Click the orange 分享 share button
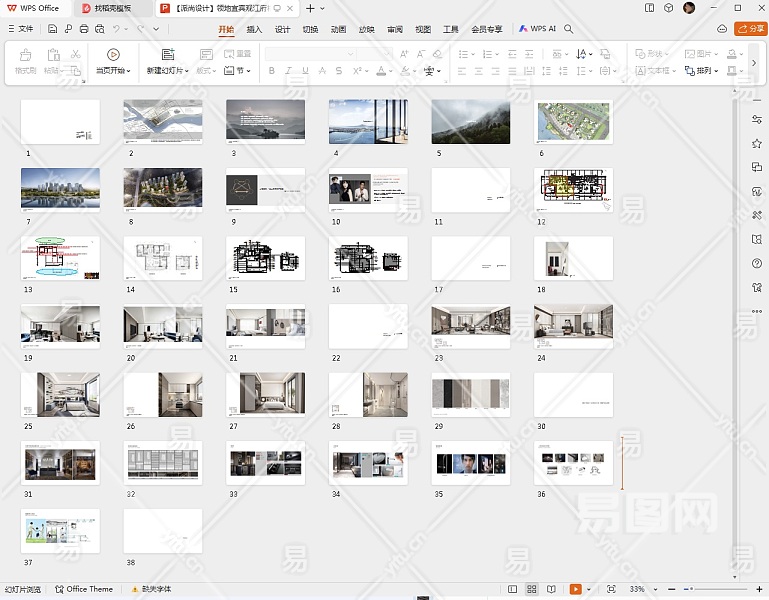Screen dimensions: 769x600 [750, 29]
